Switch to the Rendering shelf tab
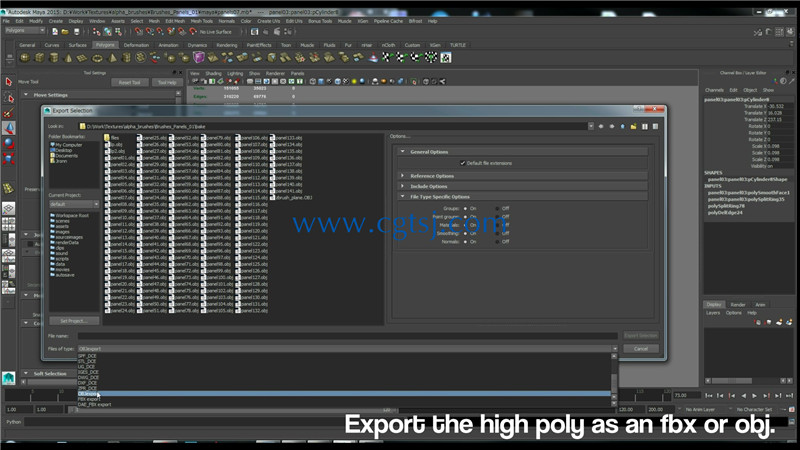Viewport: 800px width, 450px height. pyautogui.click(x=227, y=45)
